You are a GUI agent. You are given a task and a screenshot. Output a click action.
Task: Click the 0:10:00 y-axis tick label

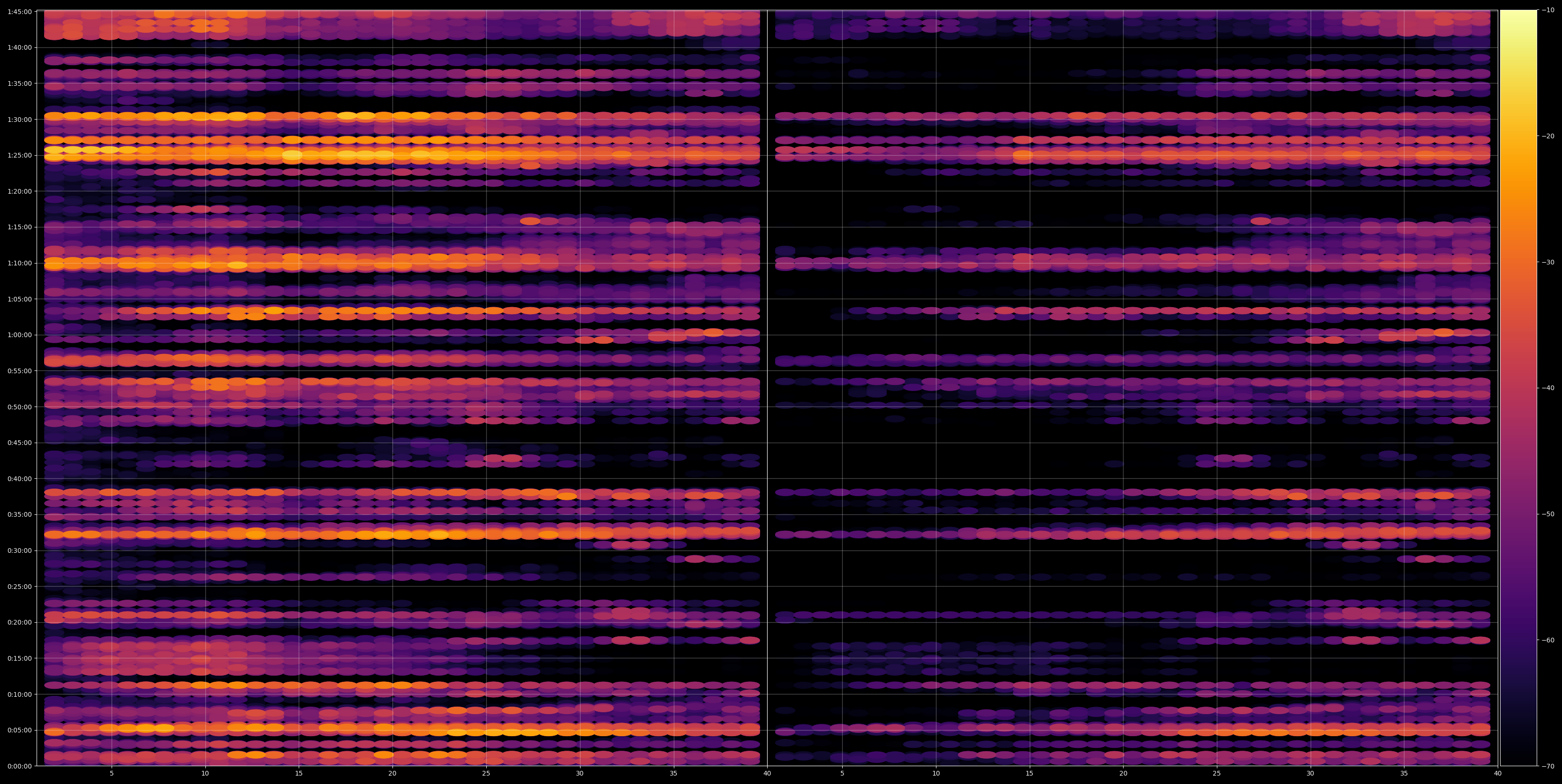[x=20, y=694]
